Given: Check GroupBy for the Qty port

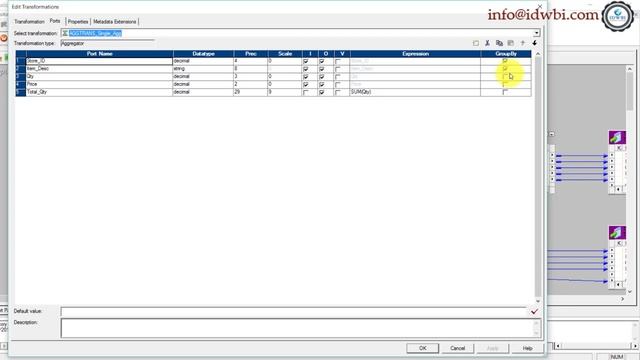Looking at the screenshot, I should [x=505, y=76].
